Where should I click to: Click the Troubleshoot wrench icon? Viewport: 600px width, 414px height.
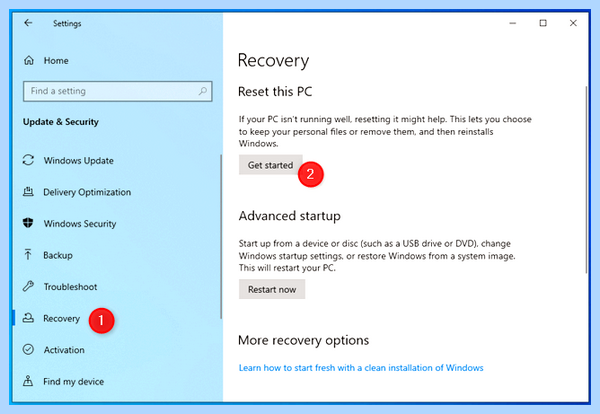[x=28, y=286]
